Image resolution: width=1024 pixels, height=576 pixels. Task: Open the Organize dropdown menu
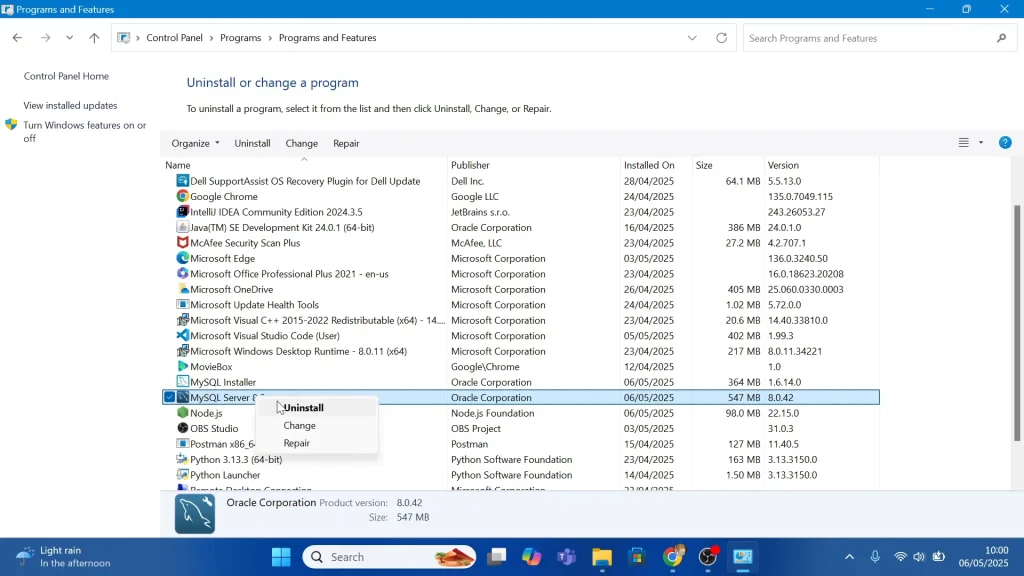[x=195, y=143]
